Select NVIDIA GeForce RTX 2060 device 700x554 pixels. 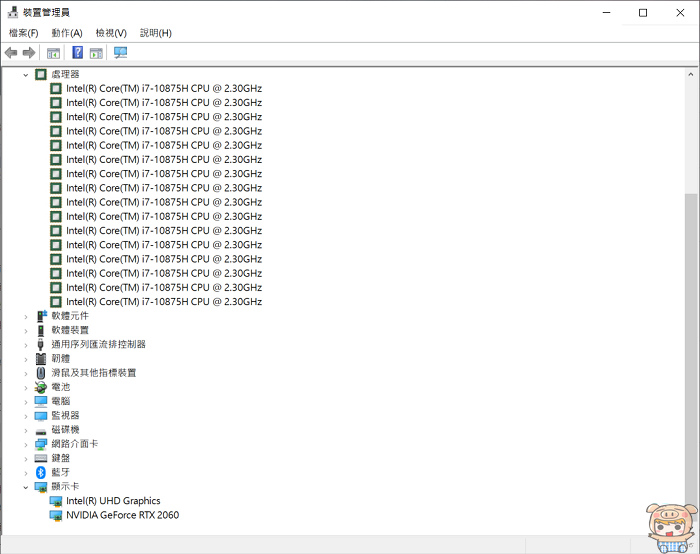(x=122, y=515)
